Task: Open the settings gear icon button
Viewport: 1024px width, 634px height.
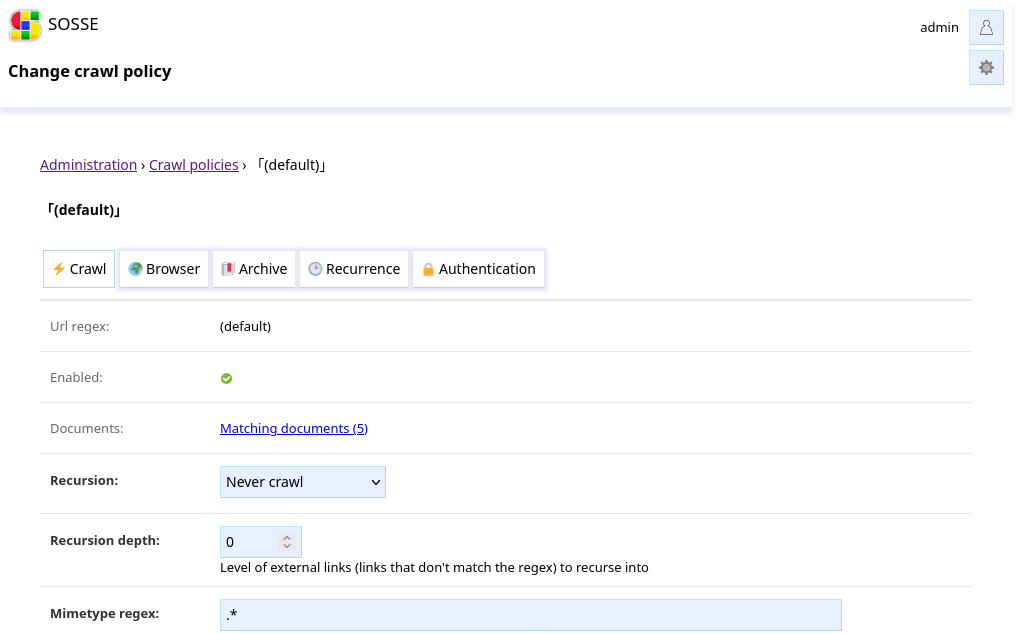Action: pos(986,68)
